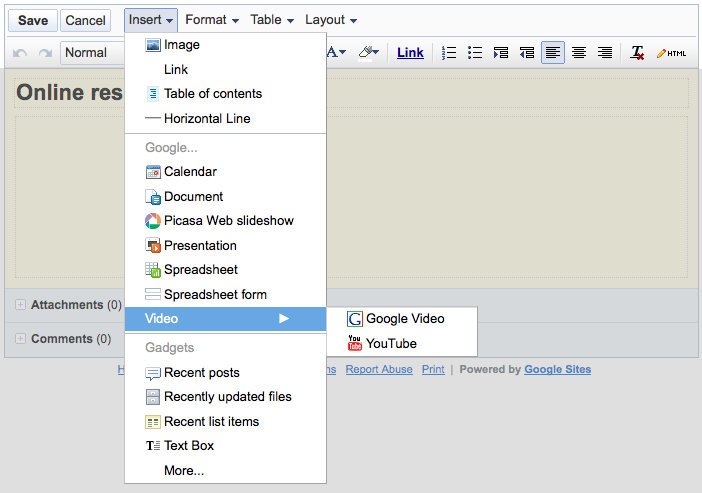Click the Online res page title field
This screenshot has height=493, width=702.
tap(68, 93)
